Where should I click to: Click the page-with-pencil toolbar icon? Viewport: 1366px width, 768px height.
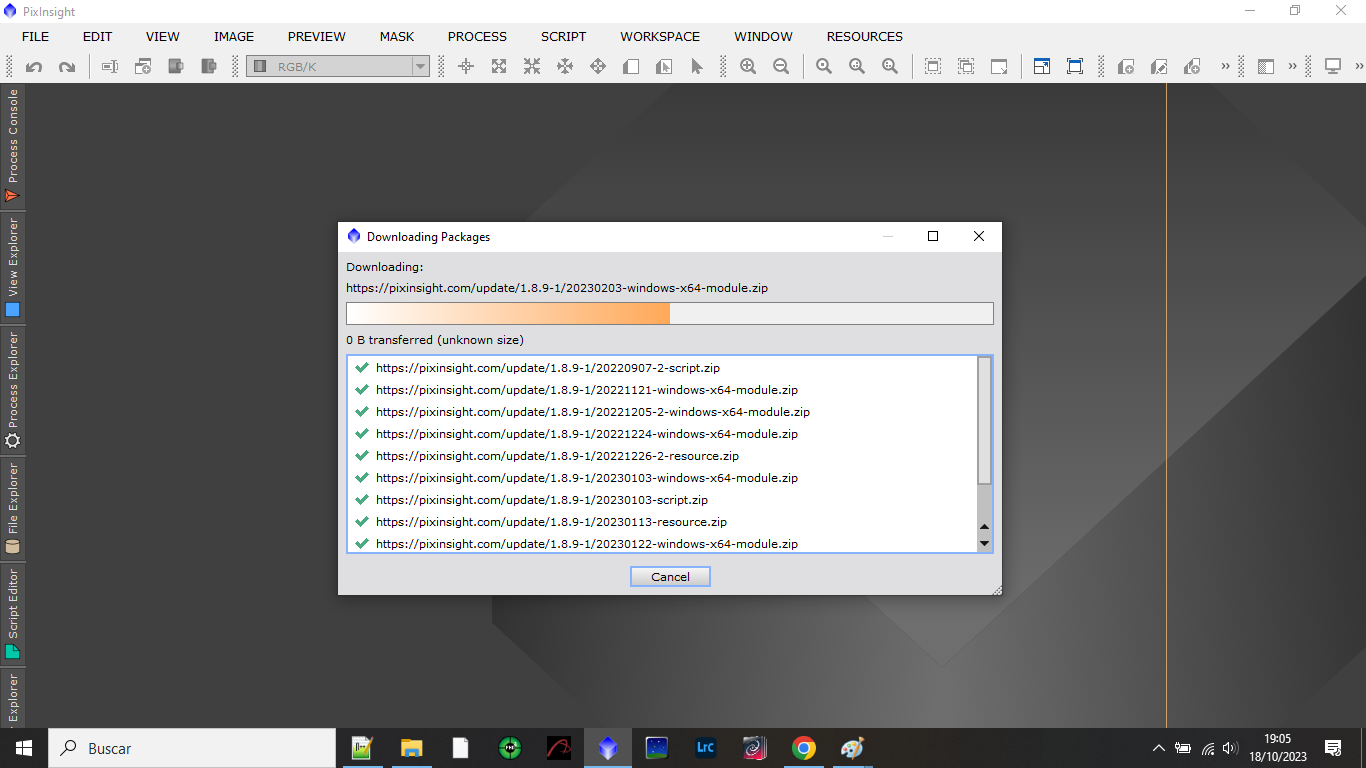1159,67
